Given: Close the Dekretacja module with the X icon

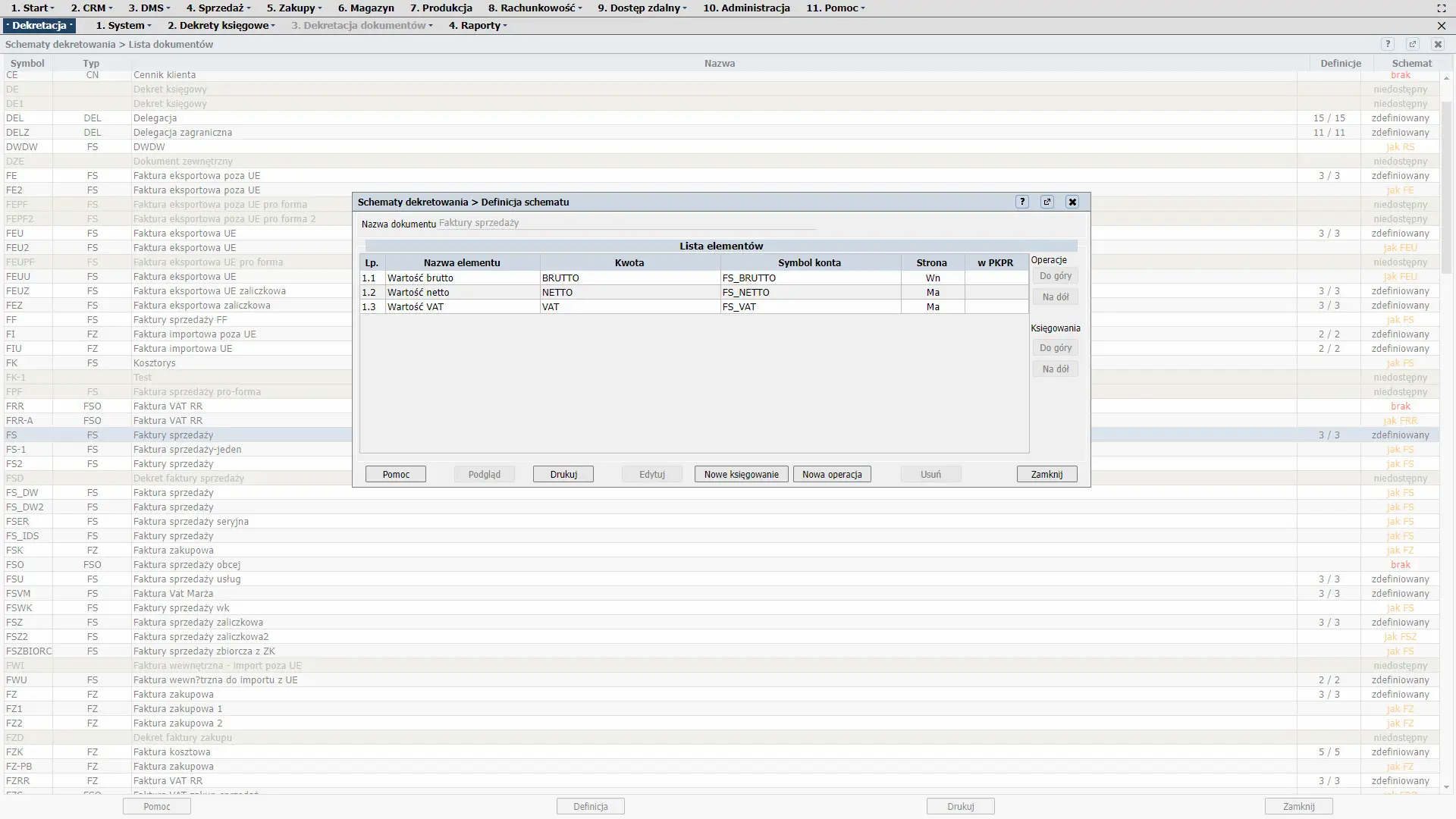Looking at the screenshot, I should [1442, 26].
